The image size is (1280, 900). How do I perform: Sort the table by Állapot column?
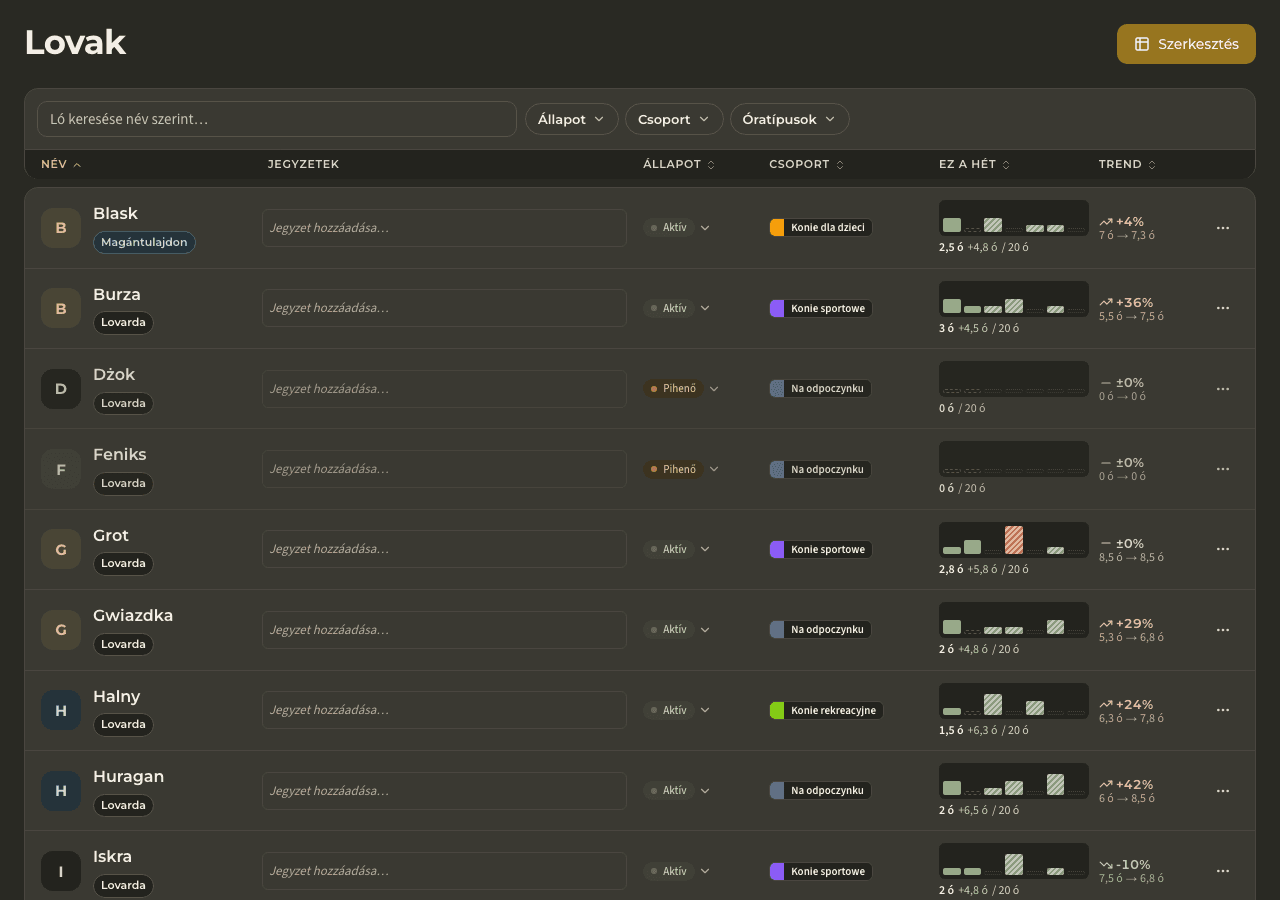[x=679, y=164]
